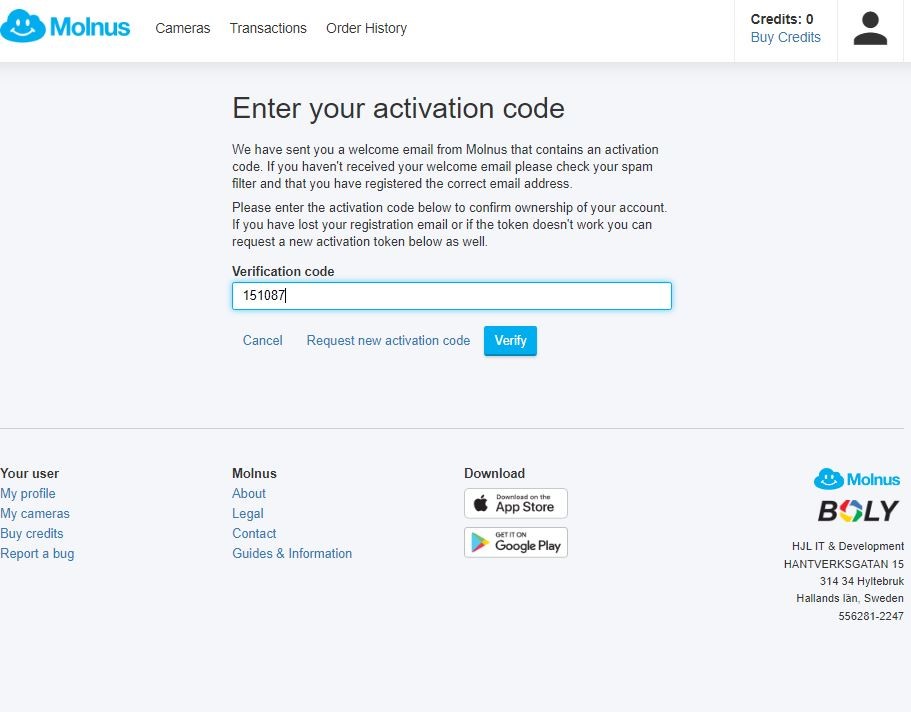Click the BOLY logo in footer
Screen dimensions: 911x712
858,511
